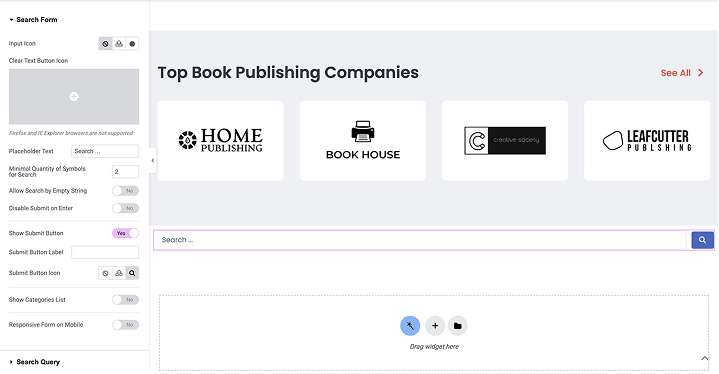This screenshot has width=719, height=374.
Task: Collapse the Search Form section
Action: click(33, 20)
